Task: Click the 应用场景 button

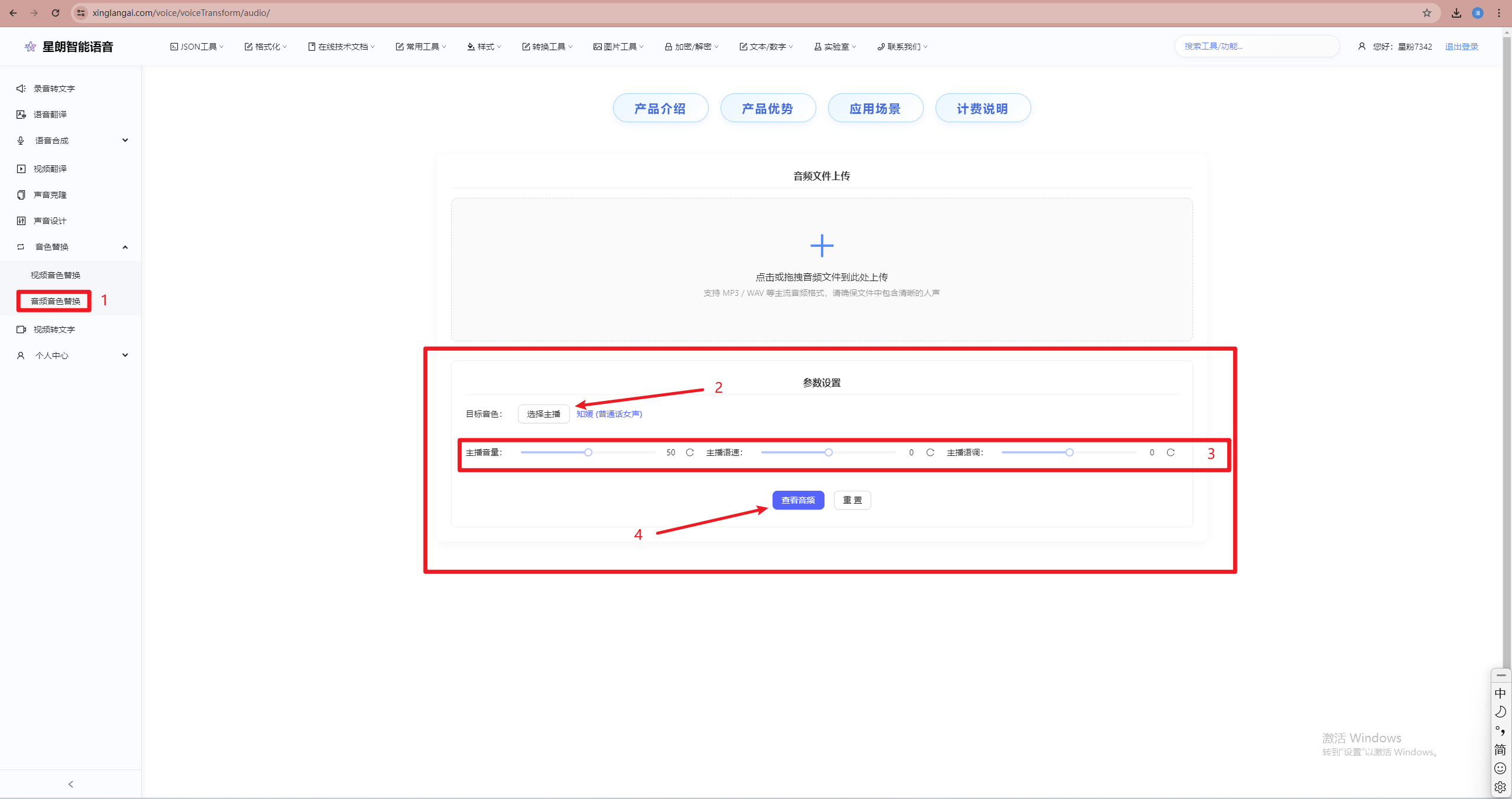Action: tap(875, 109)
